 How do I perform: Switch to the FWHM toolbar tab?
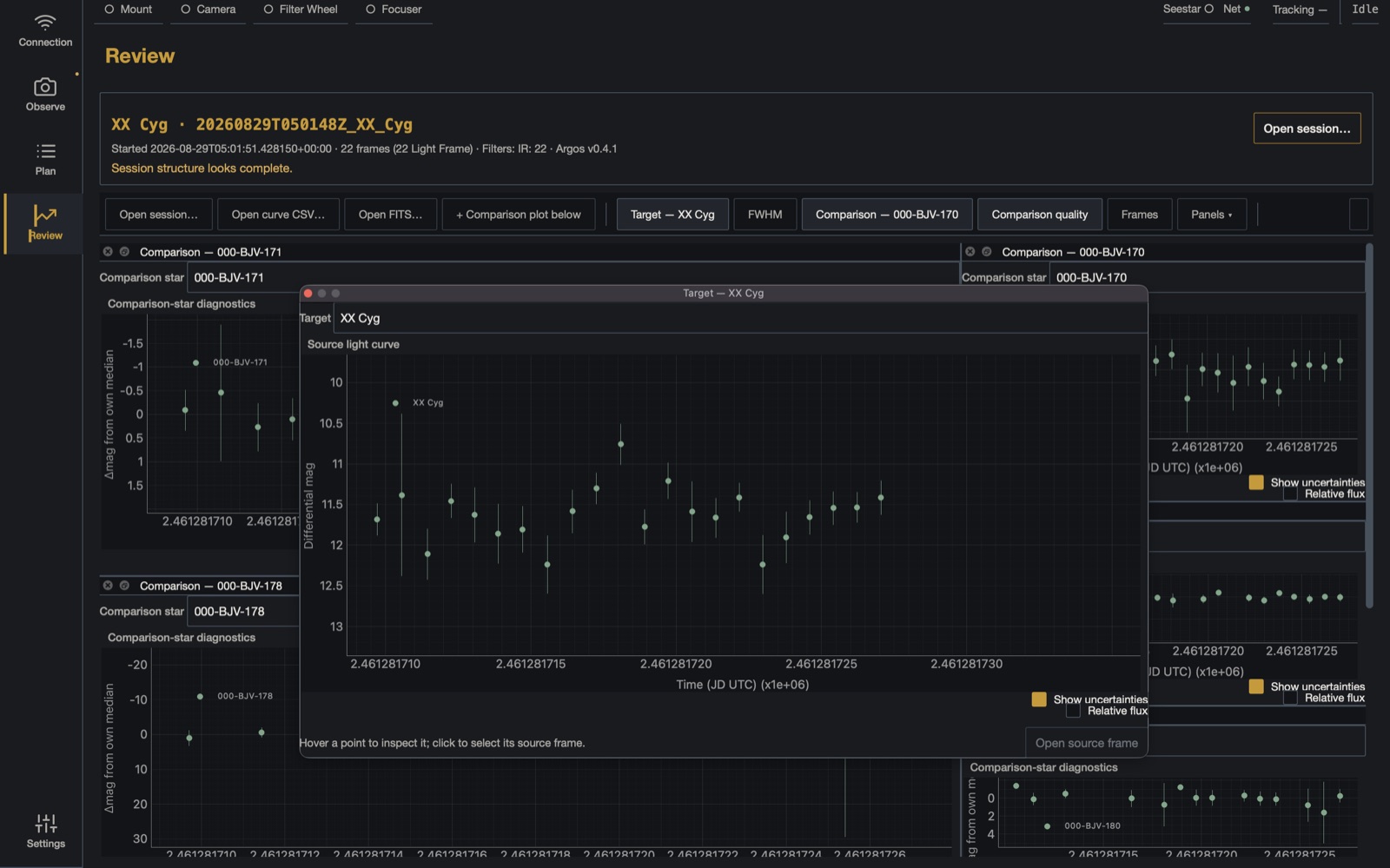tap(765, 215)
